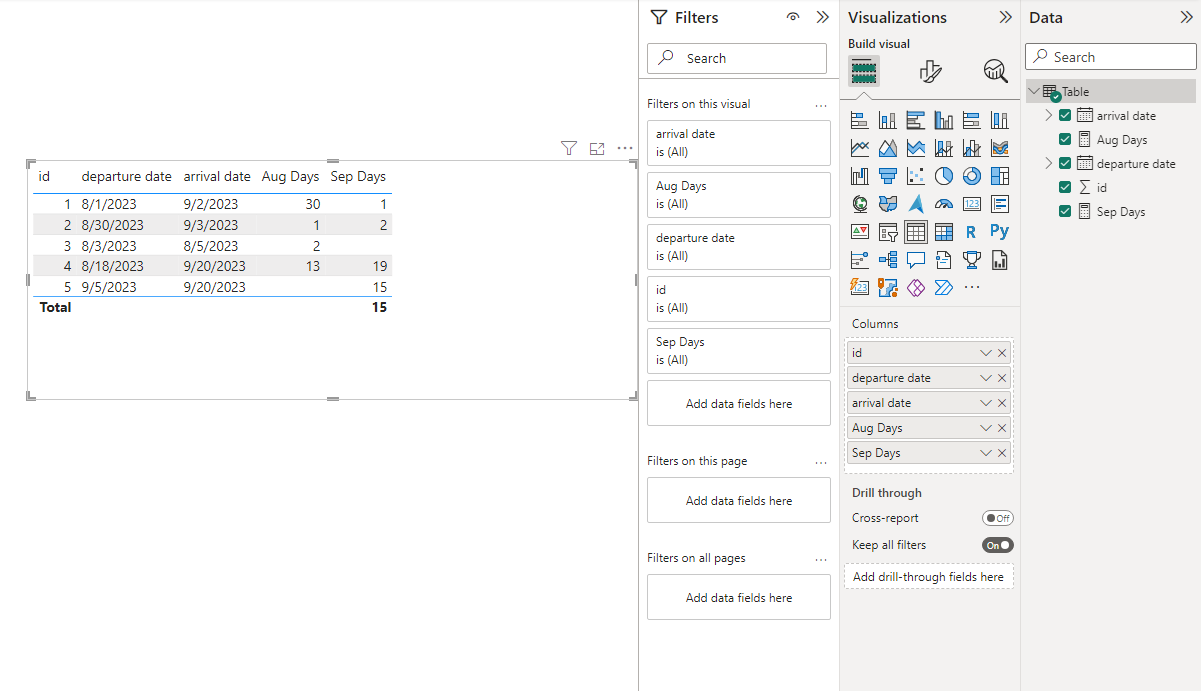Open the id filter card
This screenshot has height=691, width=1201.
click(739, 299)
